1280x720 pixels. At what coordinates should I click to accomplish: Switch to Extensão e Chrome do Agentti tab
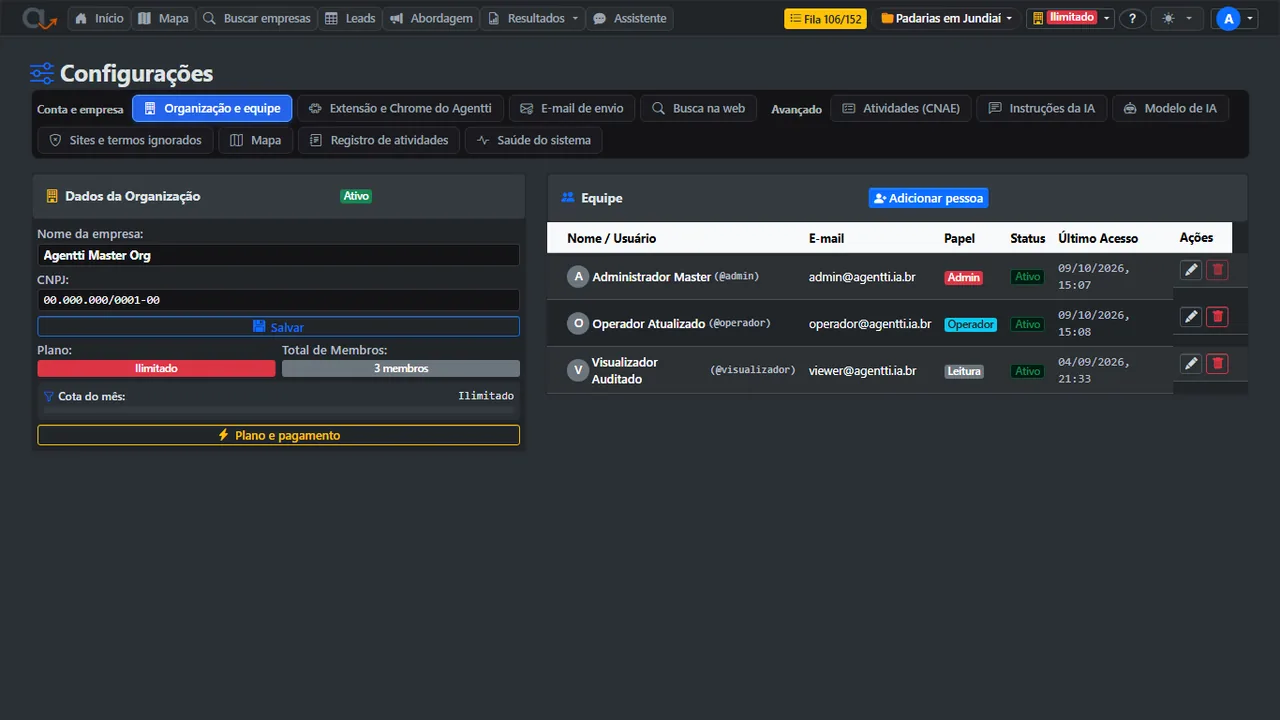pyautogui.click(x=400, y=108)
